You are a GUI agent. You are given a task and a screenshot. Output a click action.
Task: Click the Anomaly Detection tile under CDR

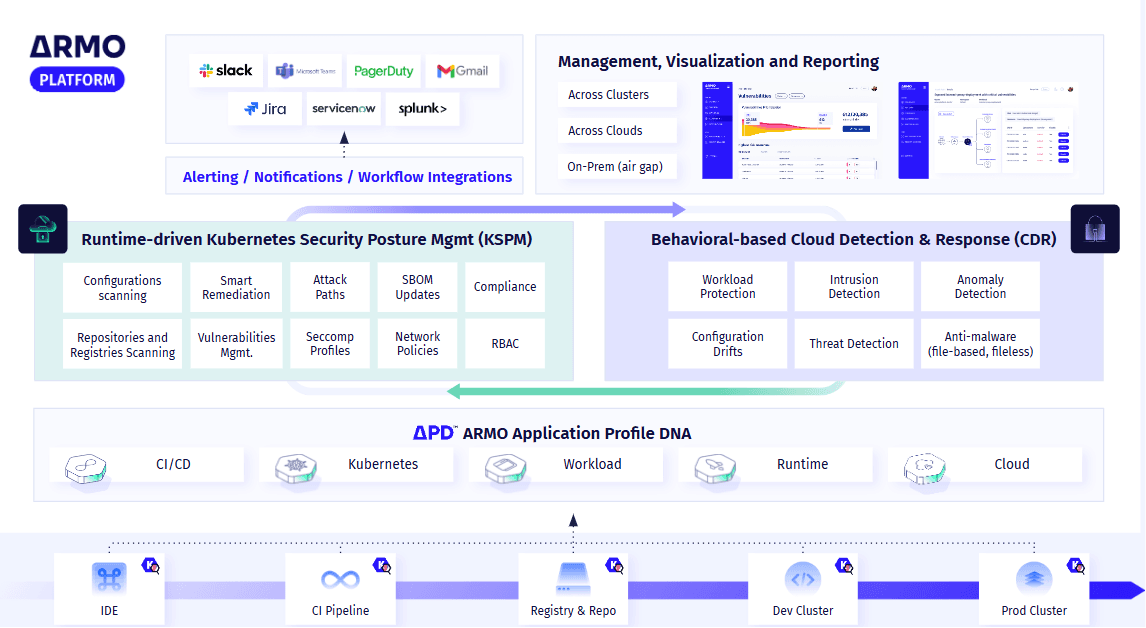[x=980, y=287]
